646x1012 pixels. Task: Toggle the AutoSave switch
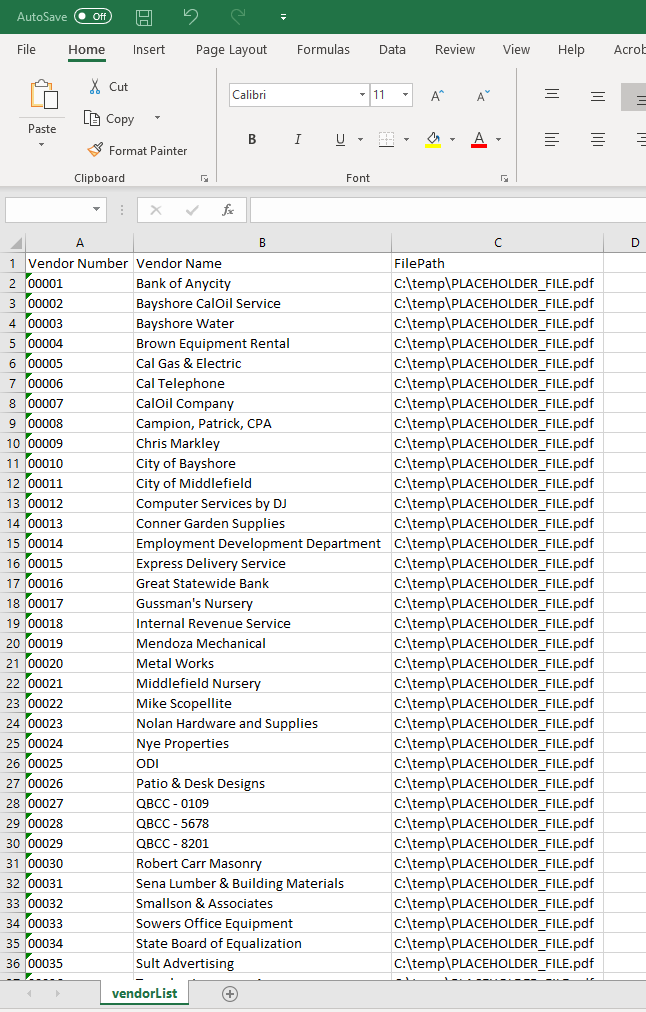point(93,17)
